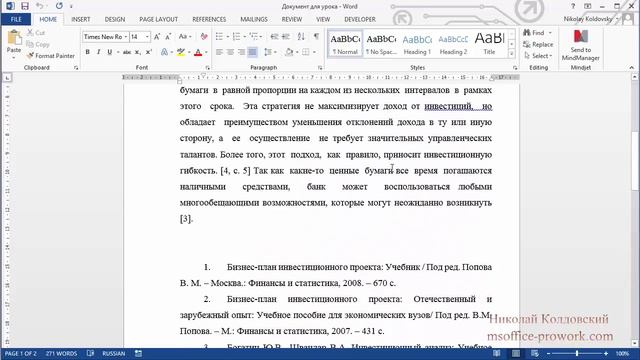Click the 100% zoom level
This screenshot has width=640, height=360.
(x=622, y=353)
